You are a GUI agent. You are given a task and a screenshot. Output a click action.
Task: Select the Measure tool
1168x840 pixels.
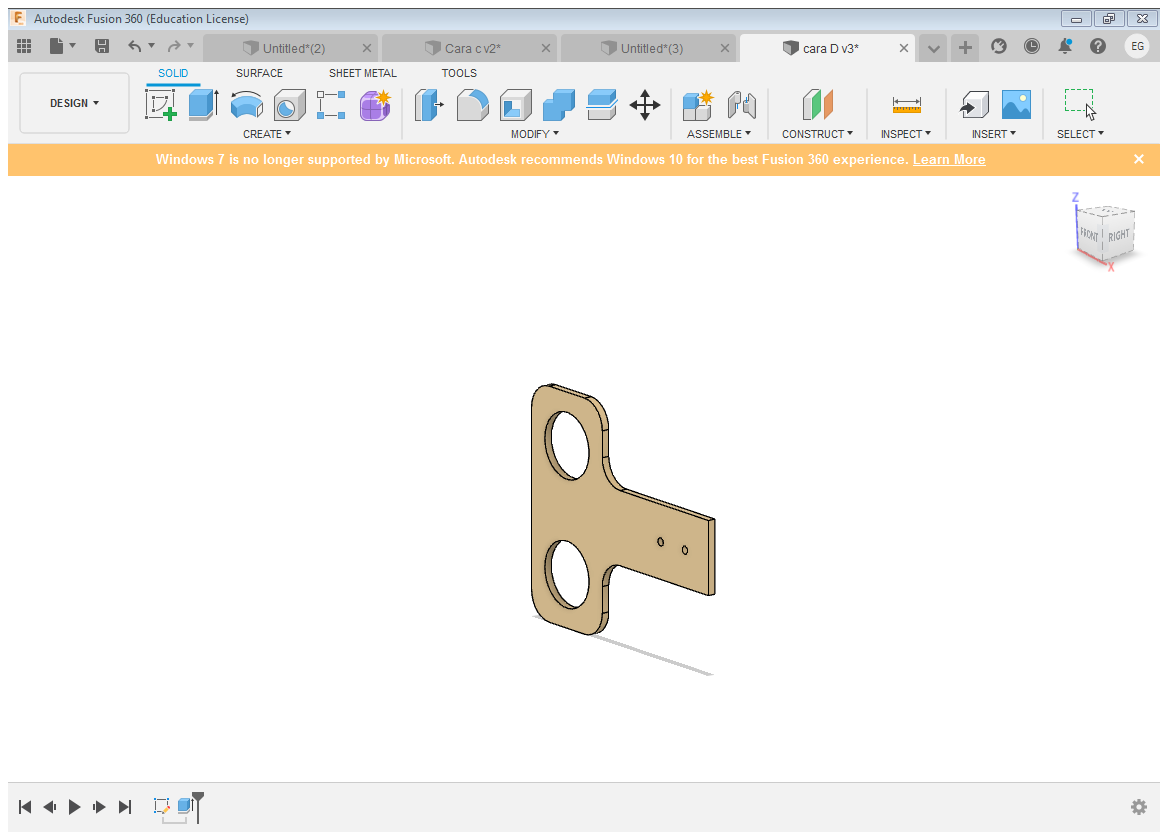[x=907, y=105]
